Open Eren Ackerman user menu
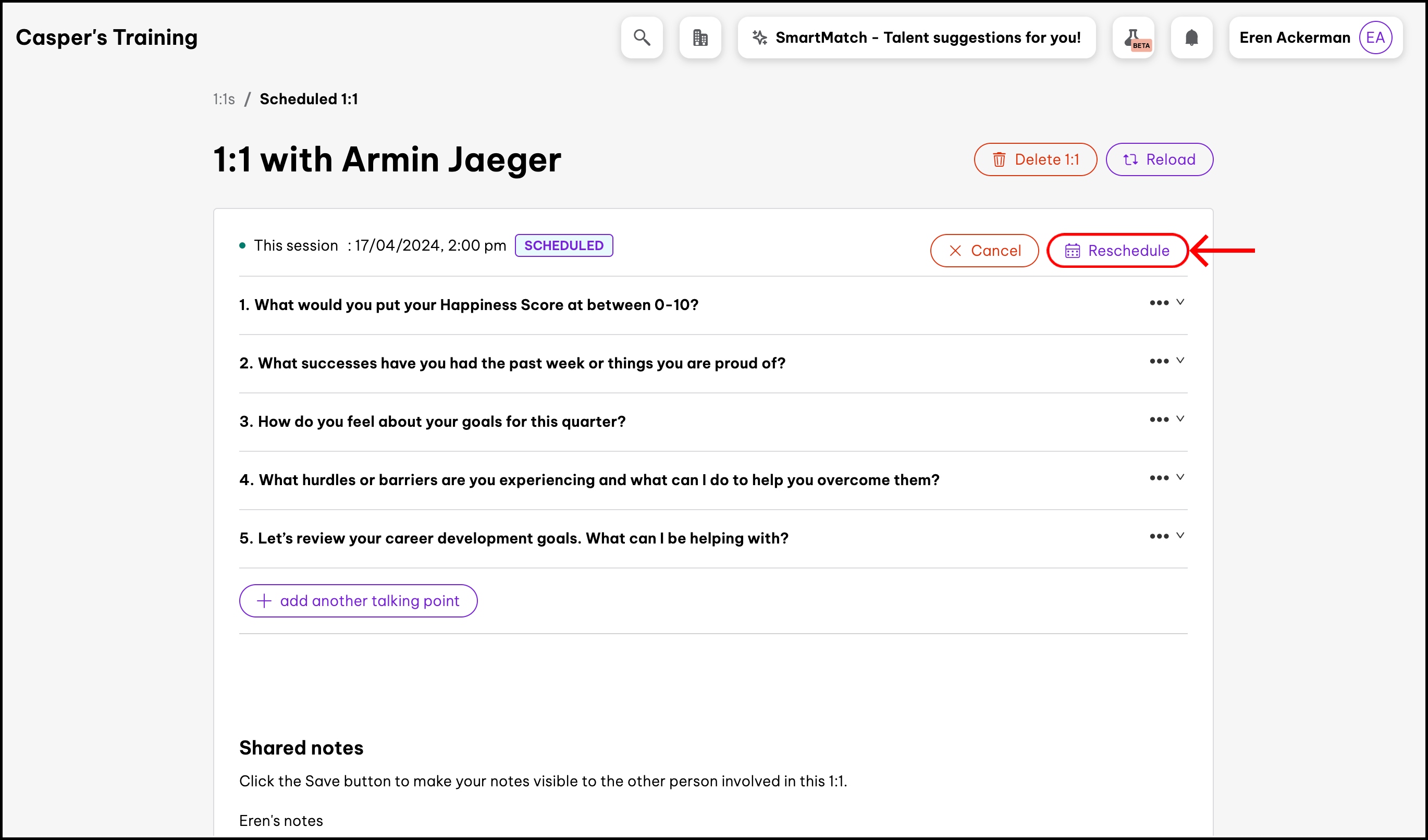 coord(1294,38)
